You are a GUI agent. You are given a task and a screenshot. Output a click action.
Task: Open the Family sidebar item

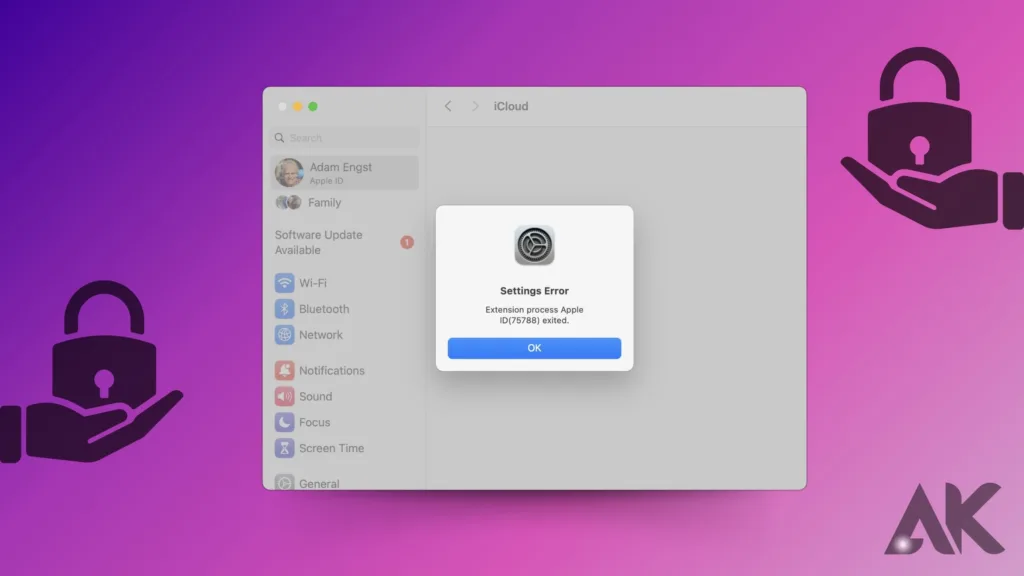323,202
